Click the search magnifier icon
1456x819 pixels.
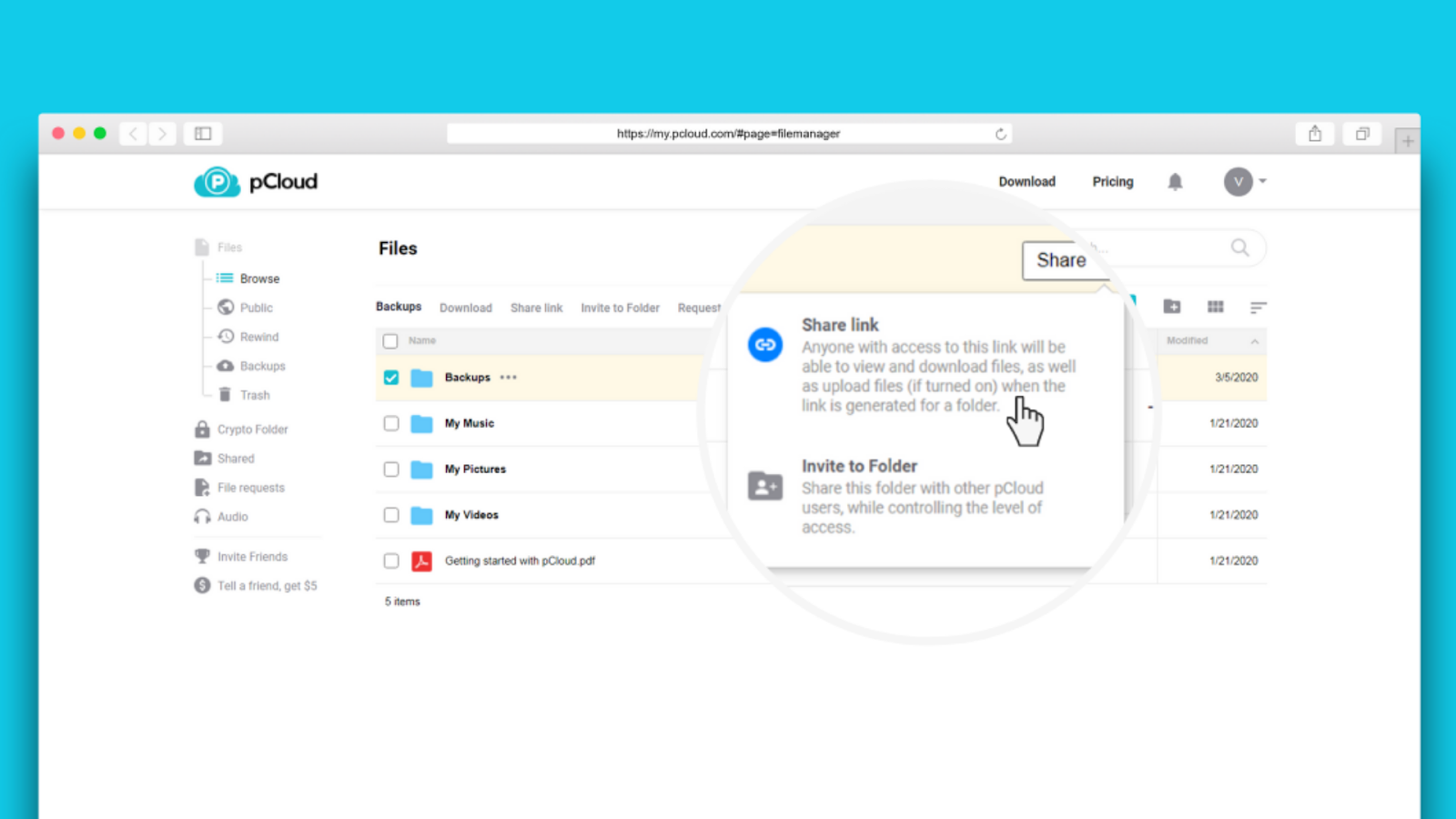point(1239,248)
